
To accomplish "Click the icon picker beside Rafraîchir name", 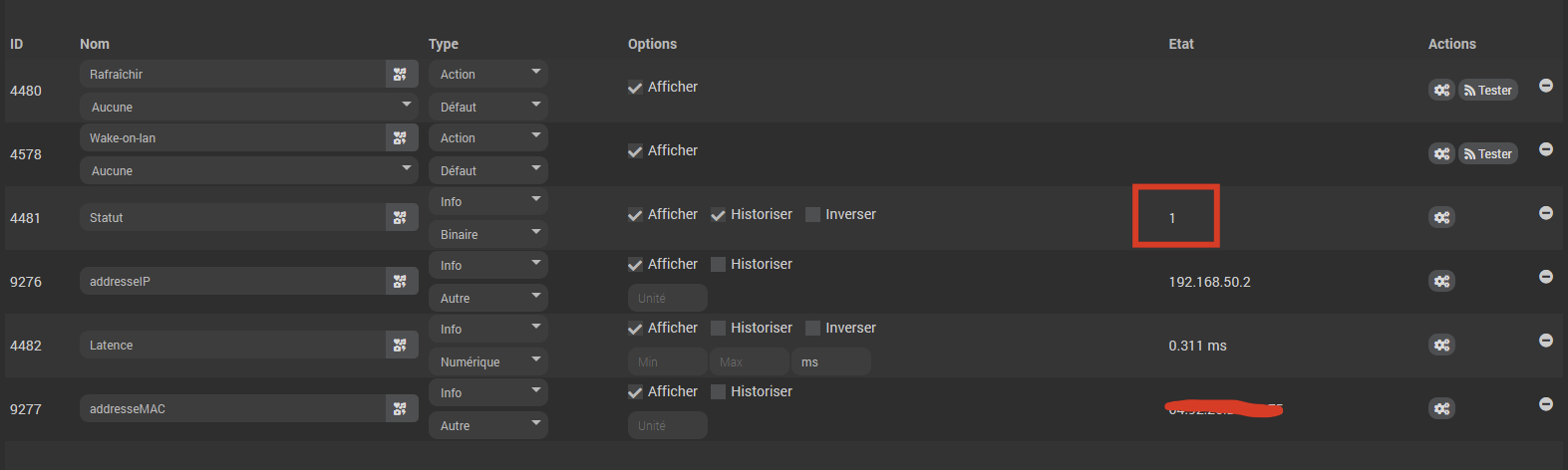I will click(400, 74).
